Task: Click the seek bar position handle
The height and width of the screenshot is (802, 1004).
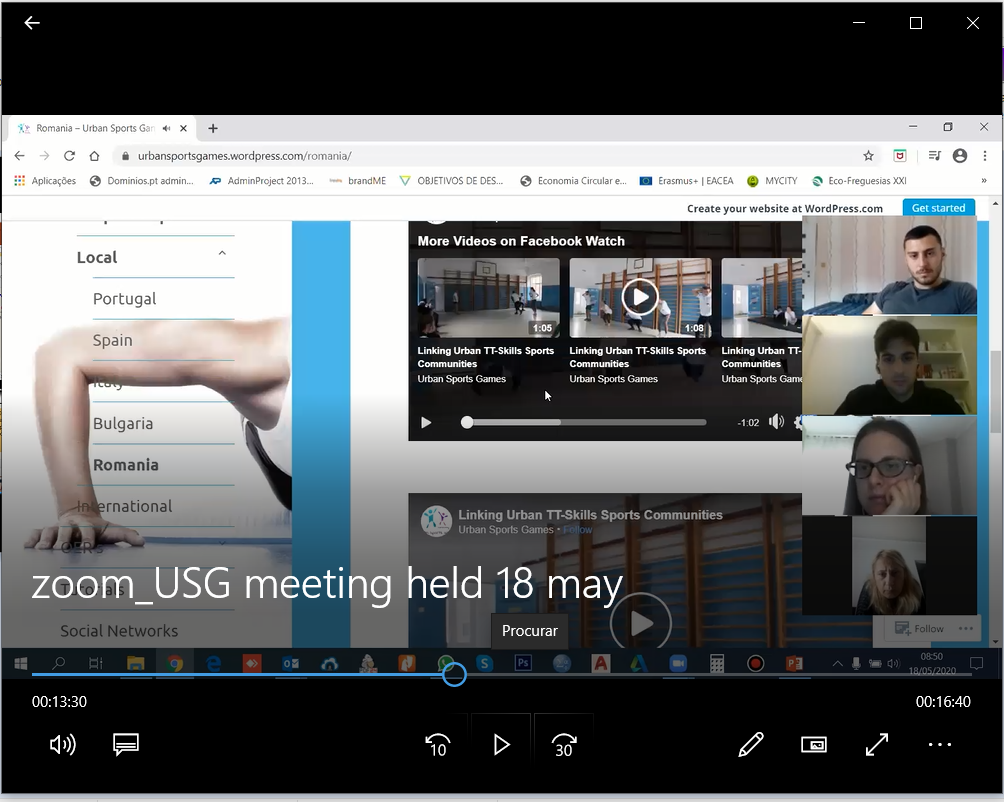Action: pyautogui.click(x=454, y=674)
